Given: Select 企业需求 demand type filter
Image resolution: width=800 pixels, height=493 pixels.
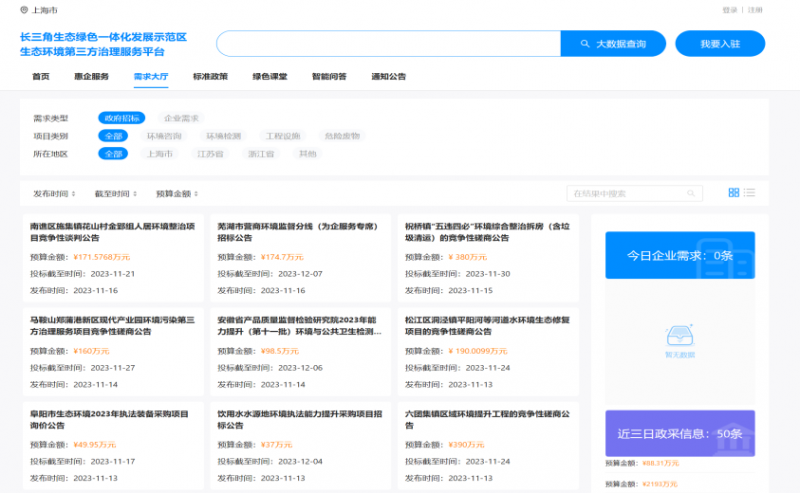Looking at the screenshot, I should point(181,118).
